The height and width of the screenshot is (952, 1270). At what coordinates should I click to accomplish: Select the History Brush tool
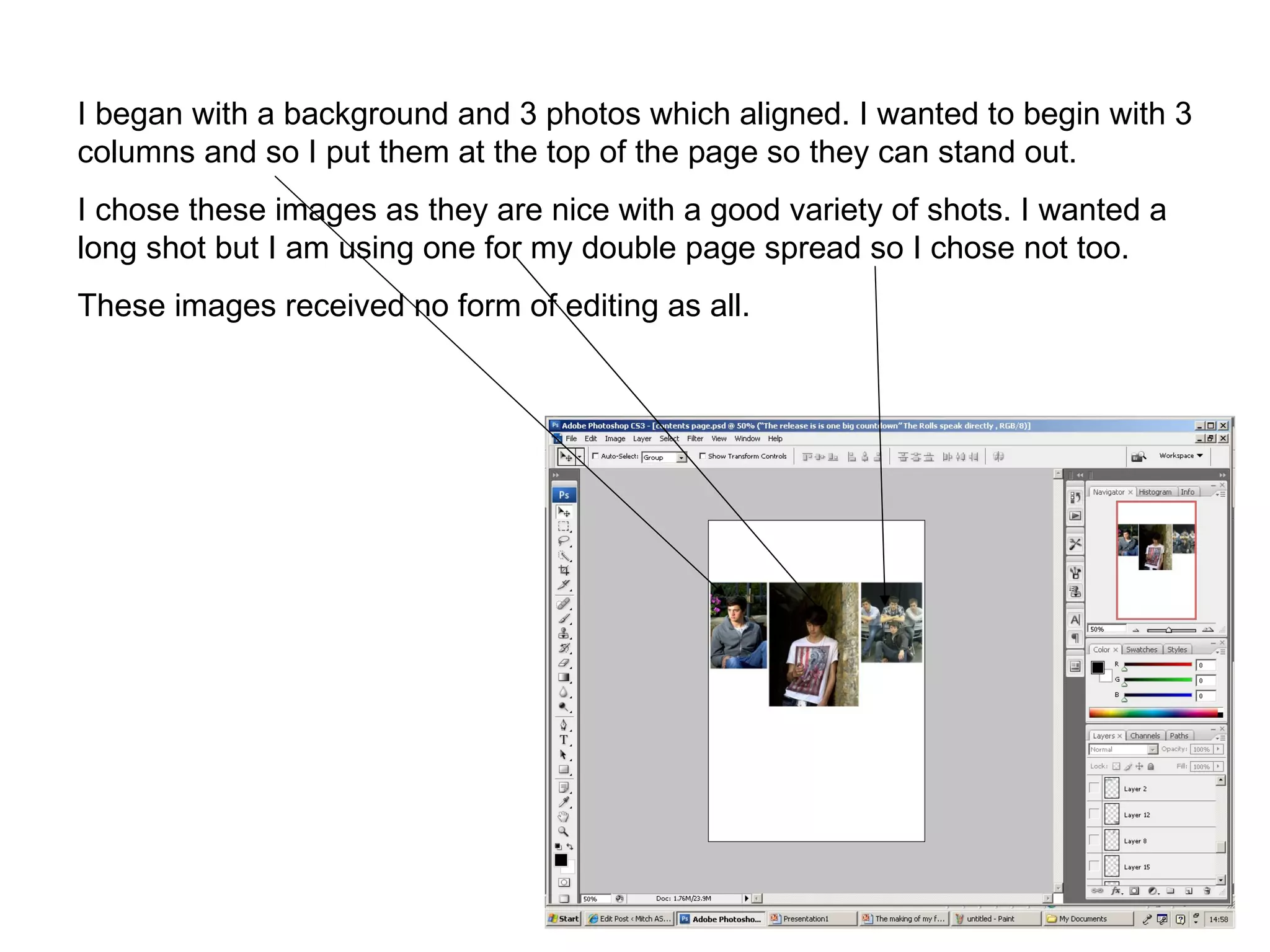tap(564, 648)
